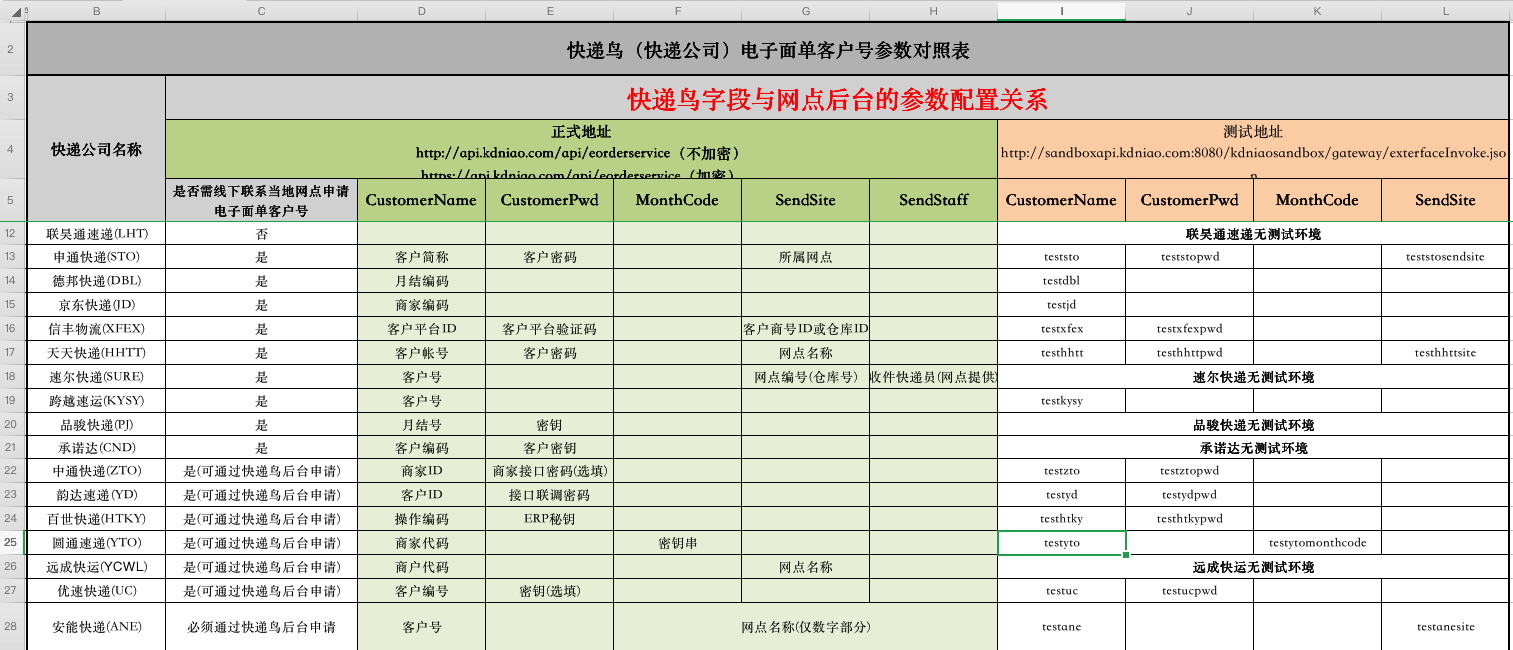1513x650 pixels.
Task: Select the 网点编号(仓库号) cell
Action: tap(805, 377)
